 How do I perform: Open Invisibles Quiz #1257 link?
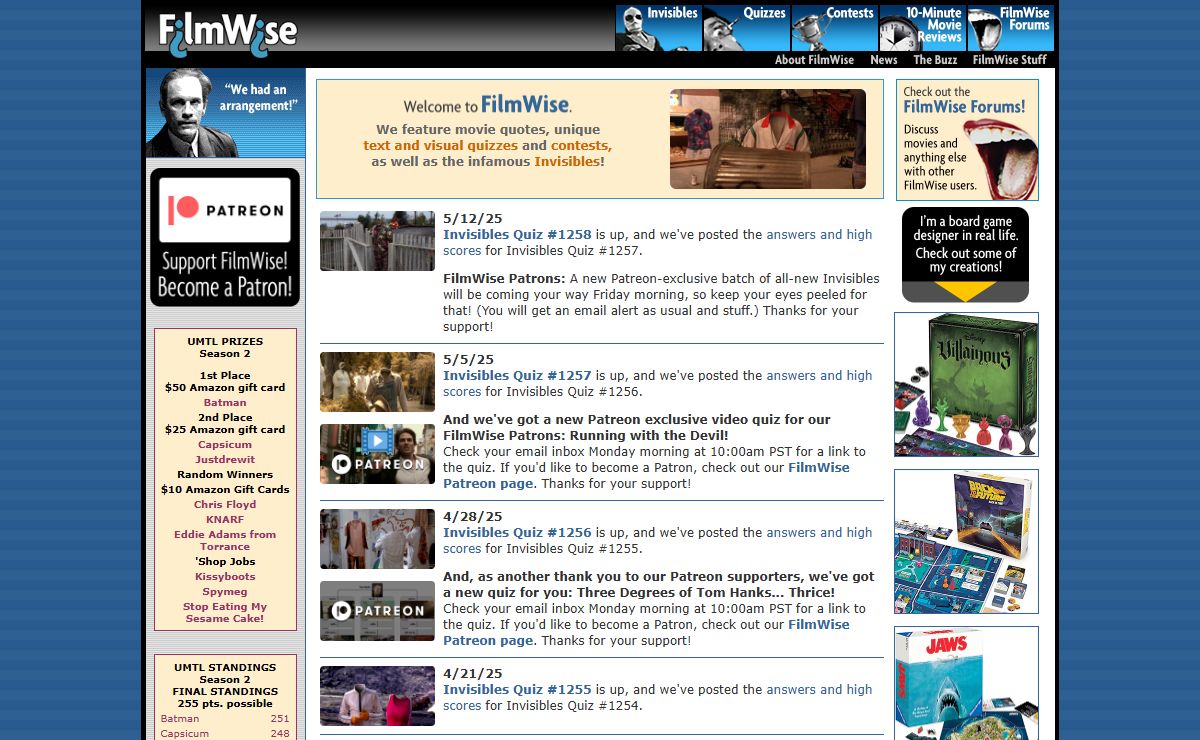(517, 375)
